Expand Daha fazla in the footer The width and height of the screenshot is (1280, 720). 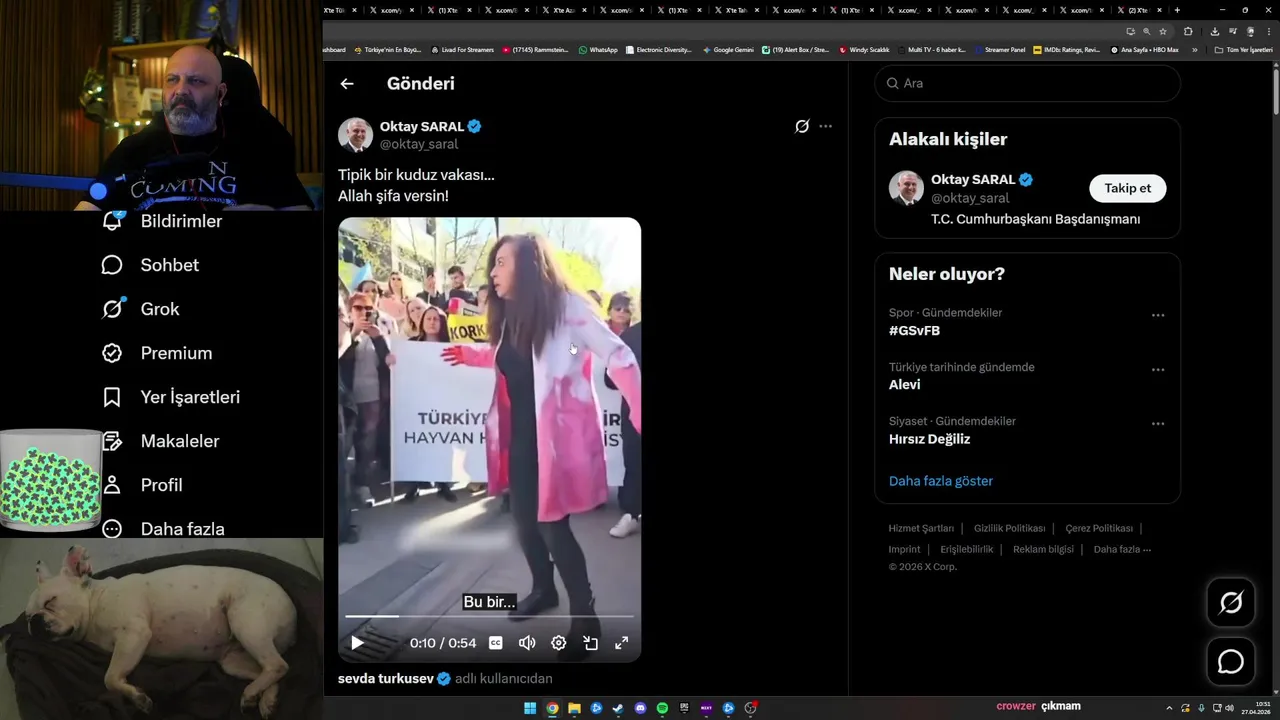(x=1122, y=549)
